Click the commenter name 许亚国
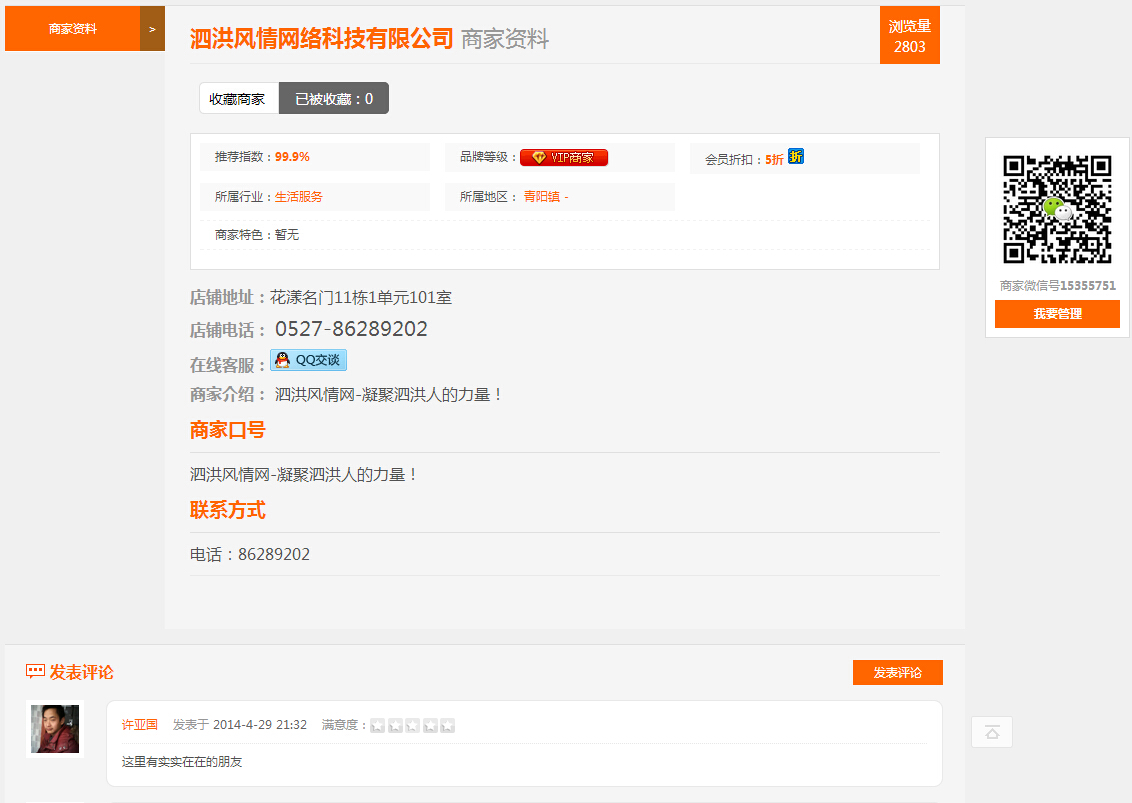This screenshot has height=803, width=1132. (139, 725)
